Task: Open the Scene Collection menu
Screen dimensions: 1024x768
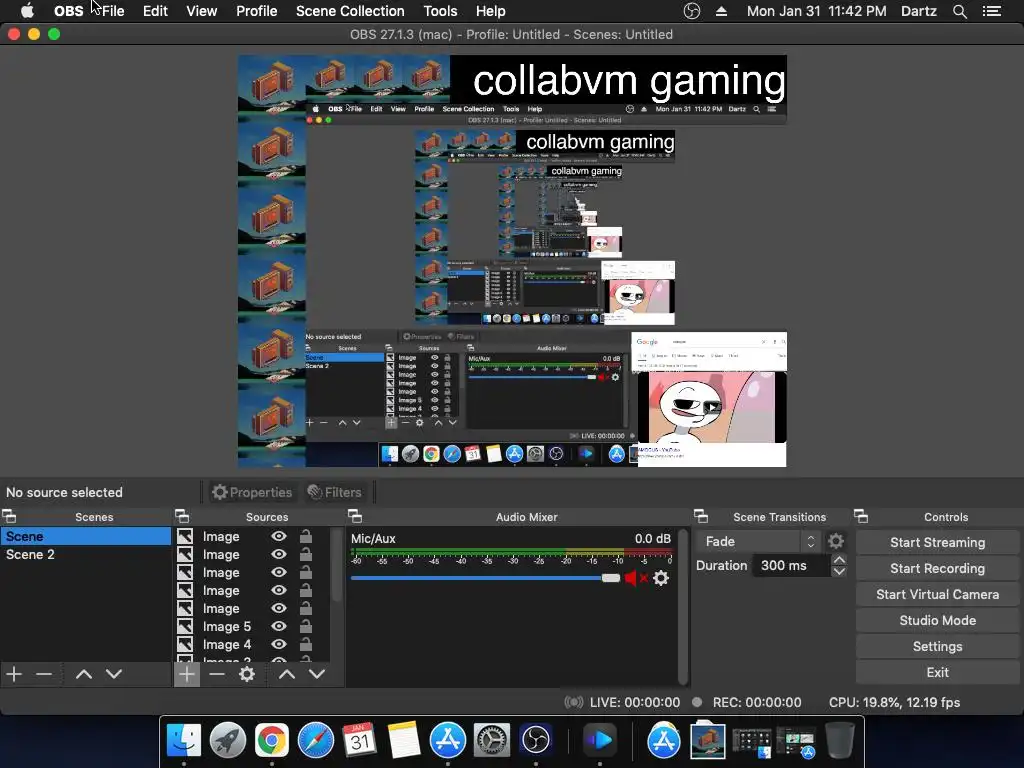Action: (350, 11)
